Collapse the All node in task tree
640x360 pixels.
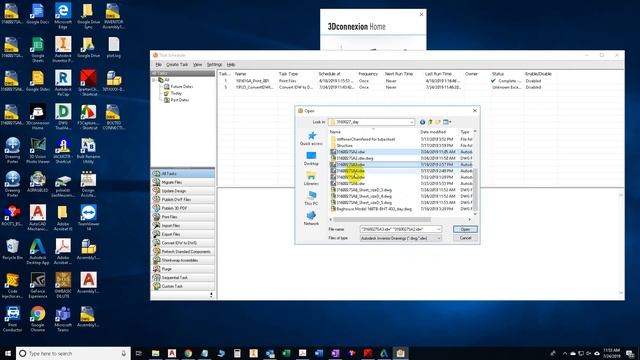point(155,80)
